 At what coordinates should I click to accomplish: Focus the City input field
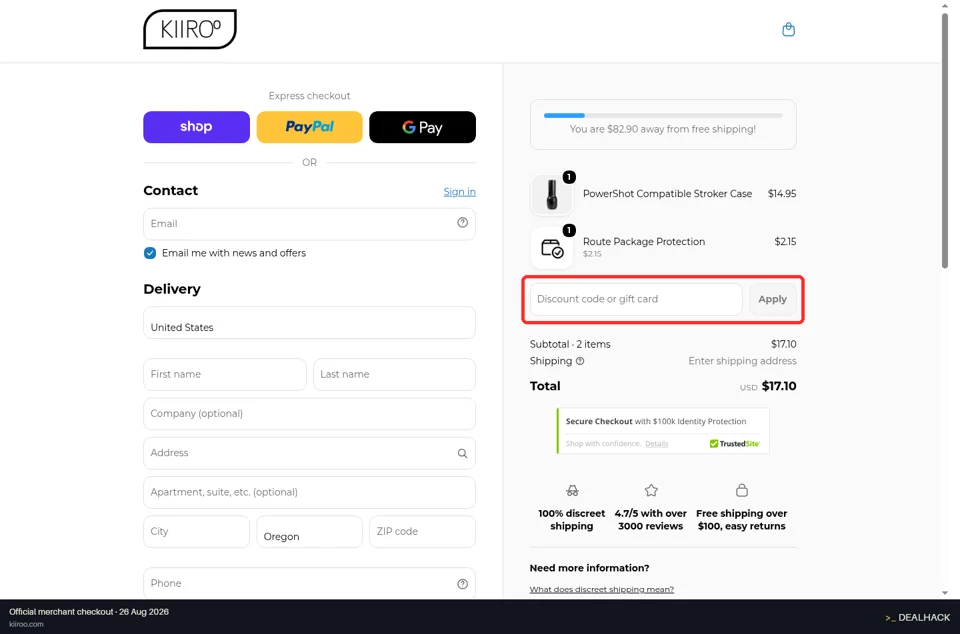click(x=197, y=531)
